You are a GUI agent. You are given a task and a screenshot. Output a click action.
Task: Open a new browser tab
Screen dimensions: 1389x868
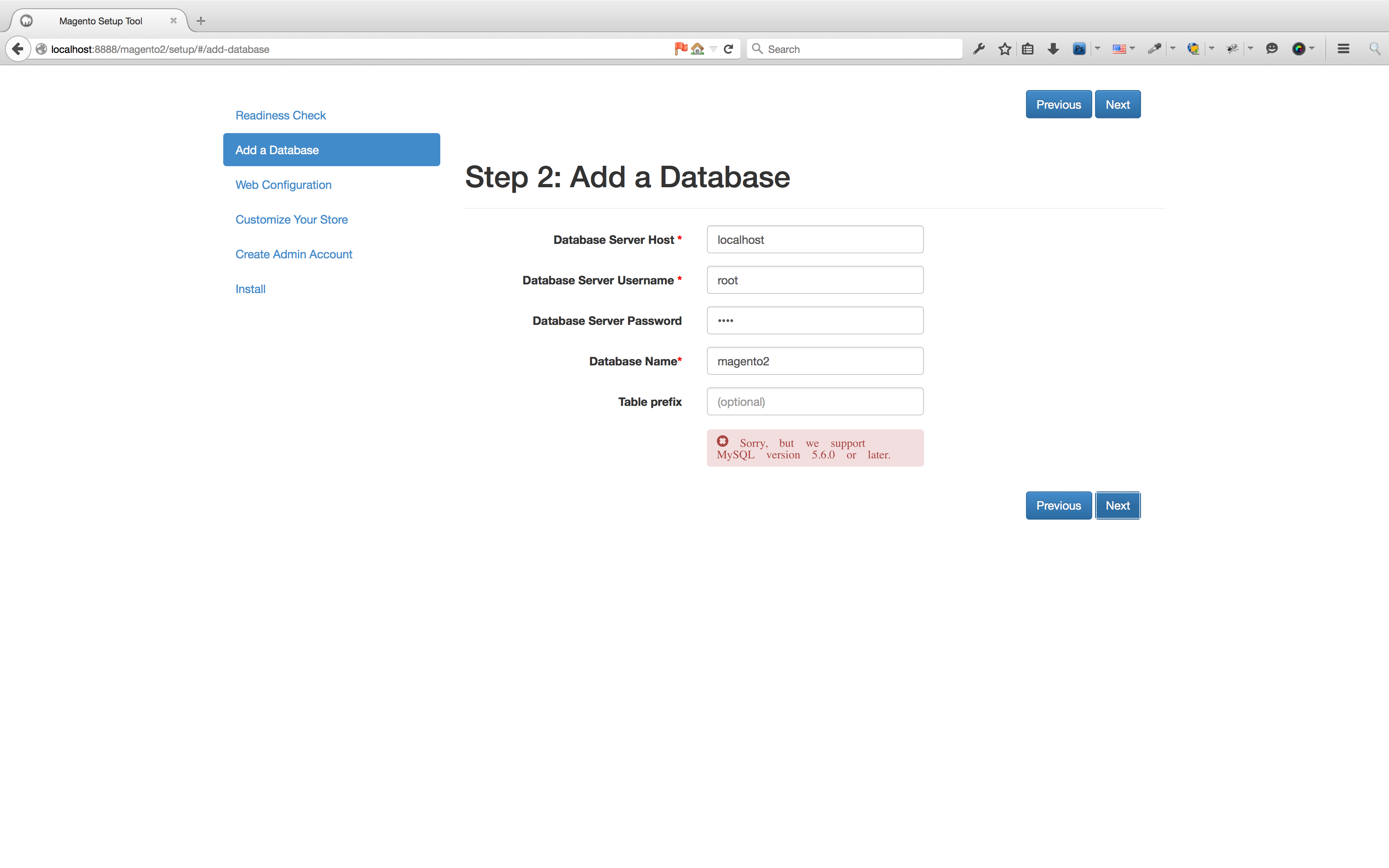click(x=200, y=21)
